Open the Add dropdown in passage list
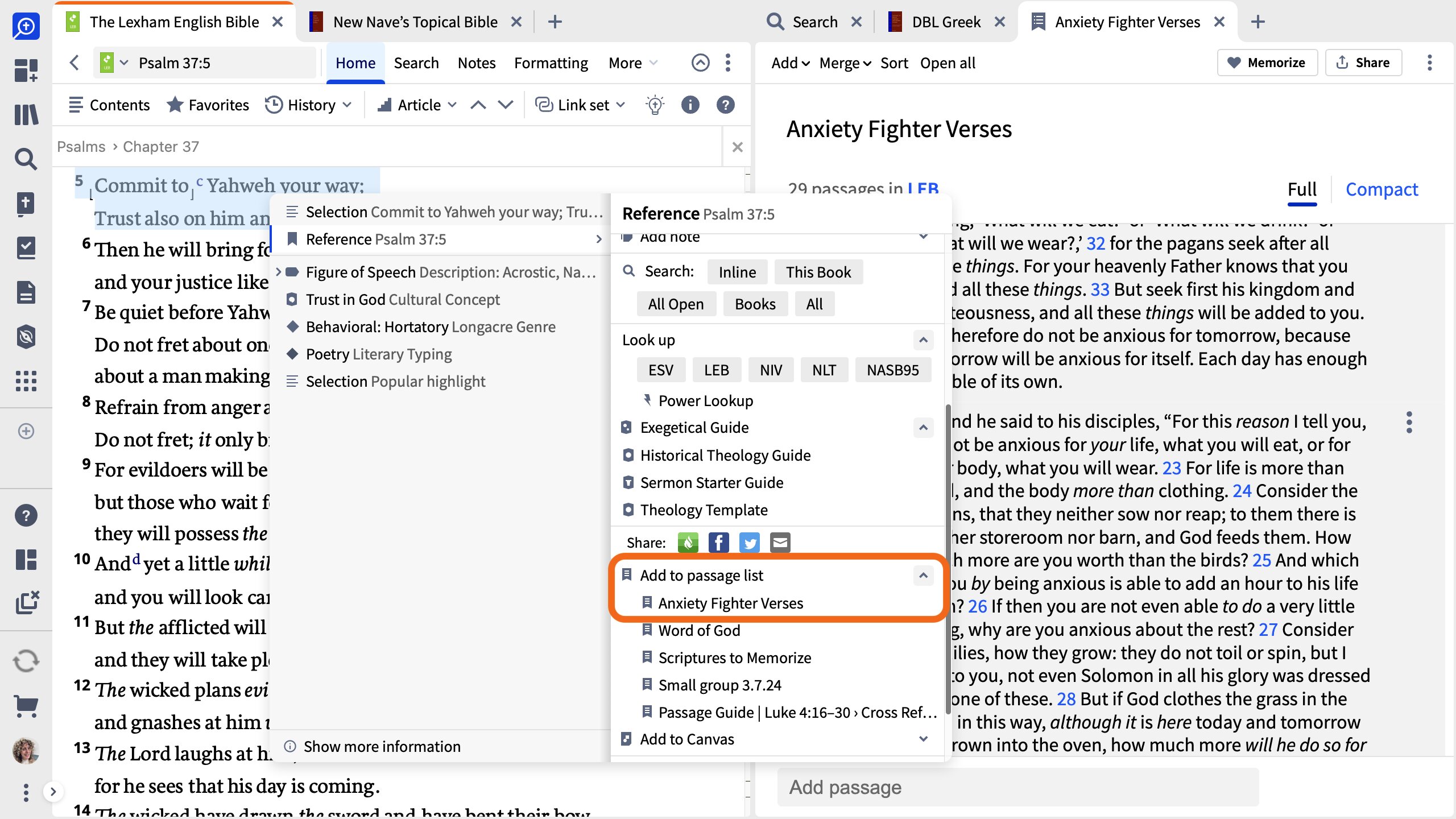The width and height of the screenshot is (1456, 819). click(x=791, y=63)
